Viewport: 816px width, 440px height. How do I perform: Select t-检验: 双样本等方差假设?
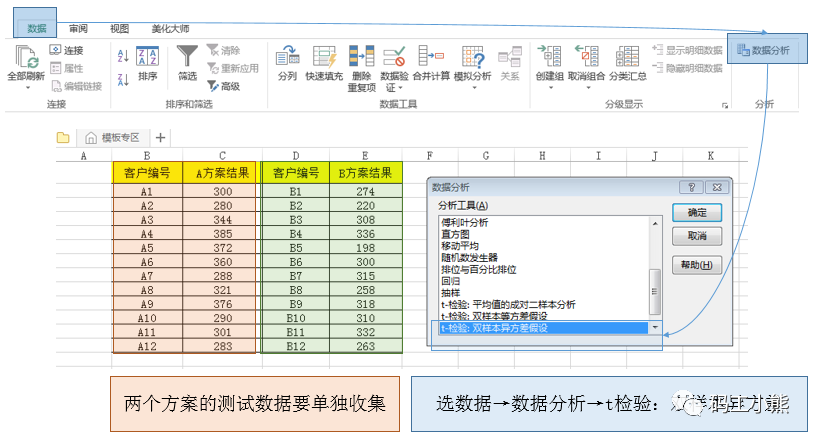click(494, 316)
